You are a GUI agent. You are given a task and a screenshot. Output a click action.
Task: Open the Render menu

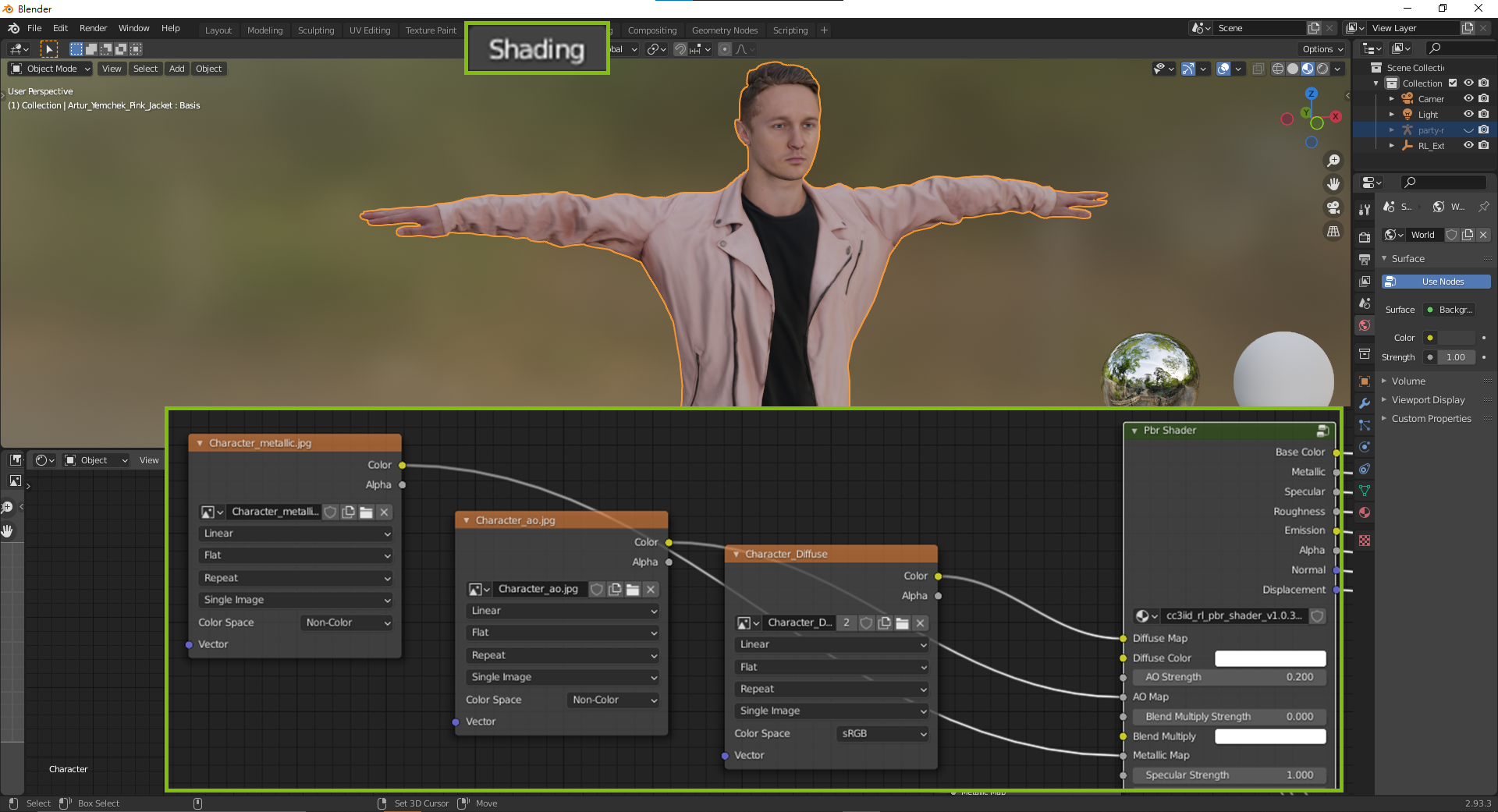coord(93,28)
